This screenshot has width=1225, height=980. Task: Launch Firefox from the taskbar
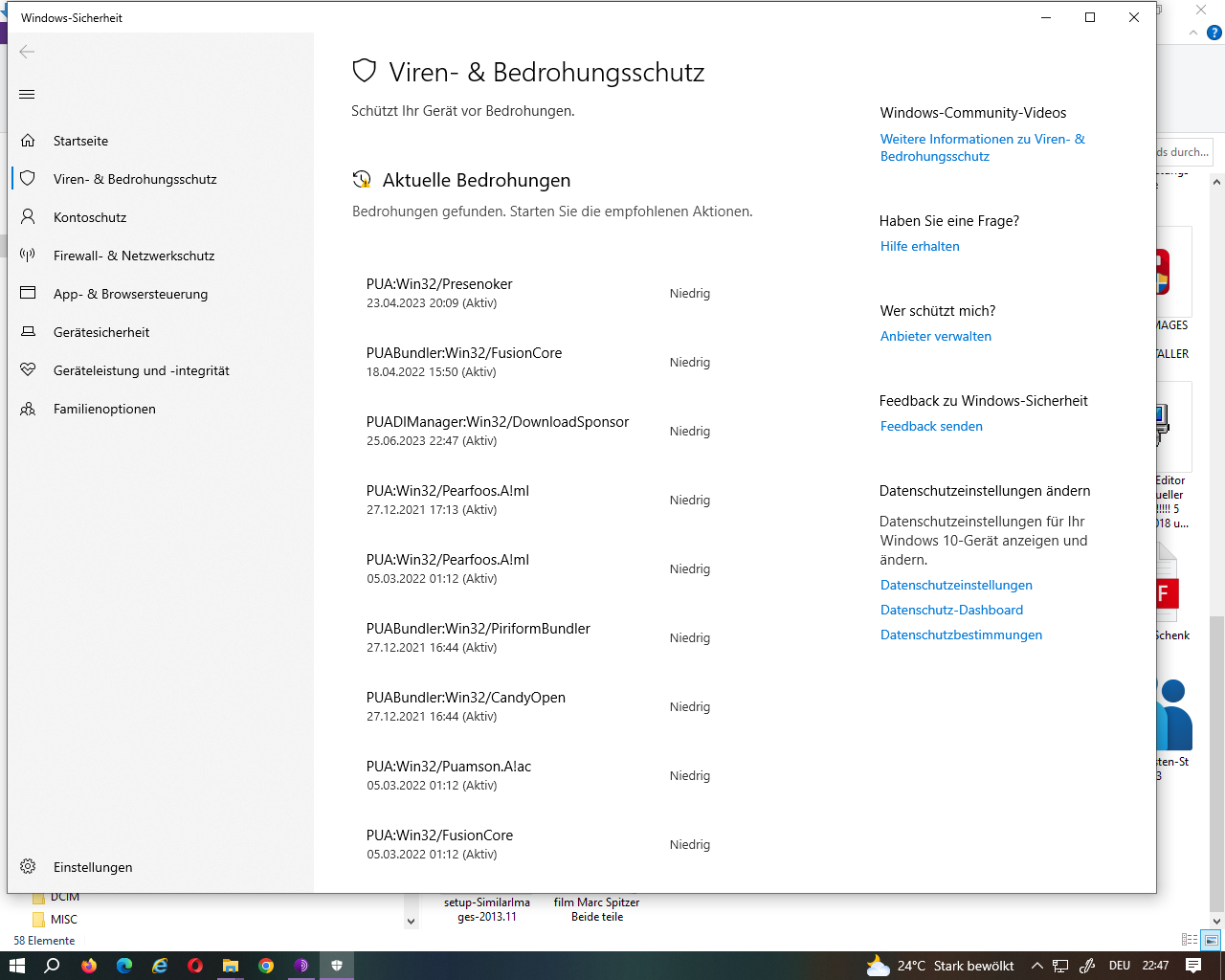point(89,966)
